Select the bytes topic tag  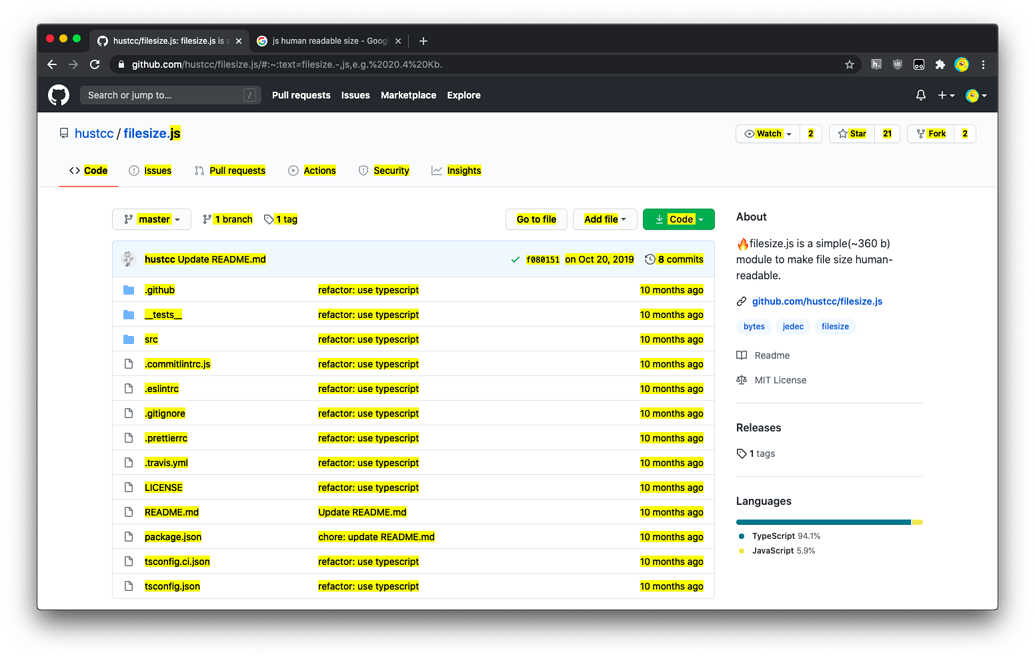click(754, 326)
